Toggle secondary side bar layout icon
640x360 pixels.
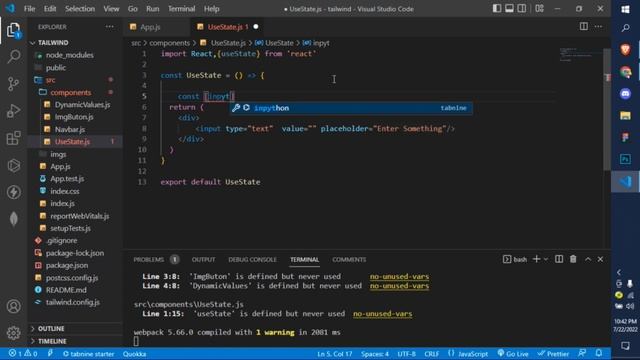tap(522, 9)
